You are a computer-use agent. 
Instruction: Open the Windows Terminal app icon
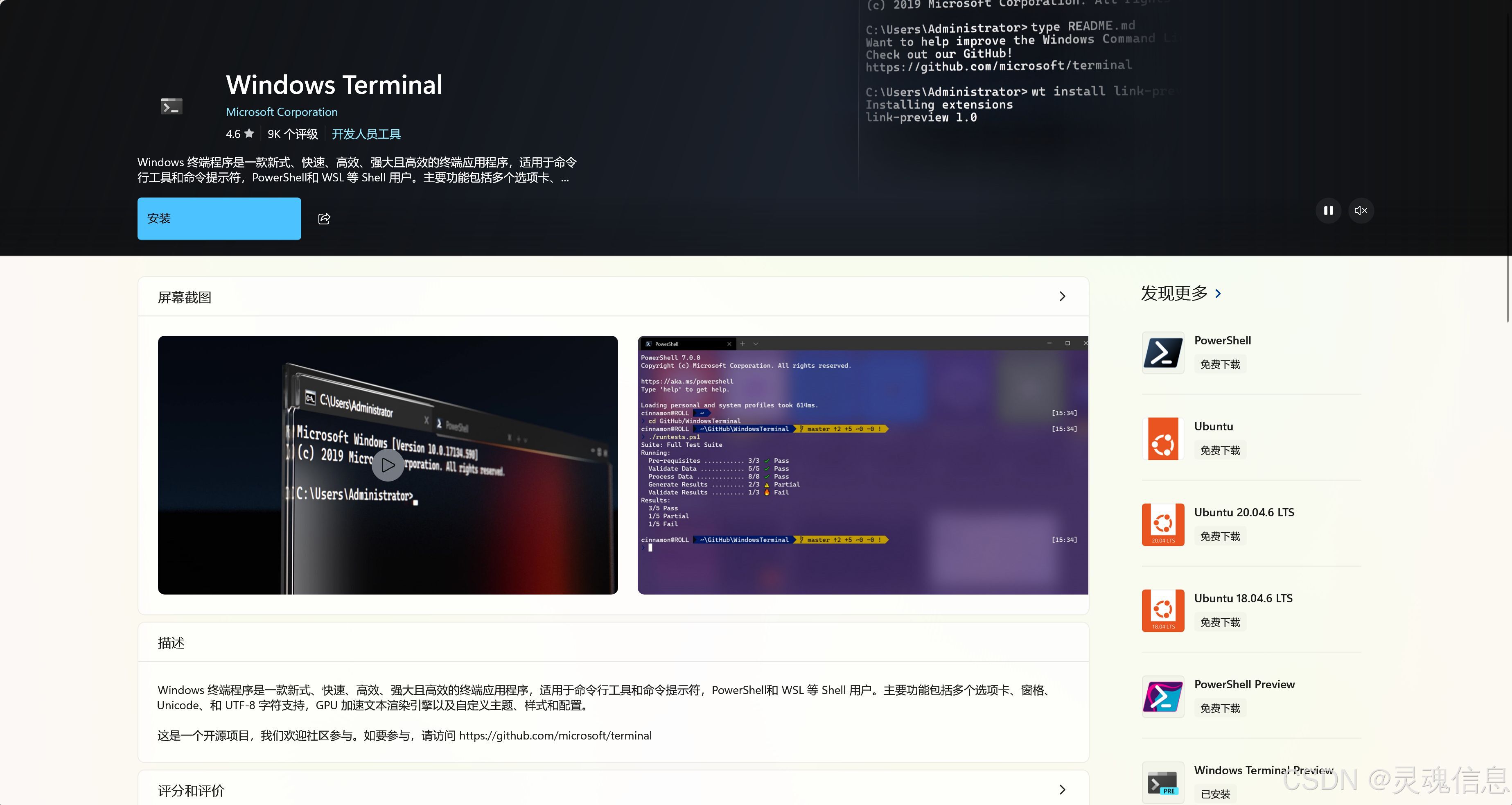pos(171,106)
